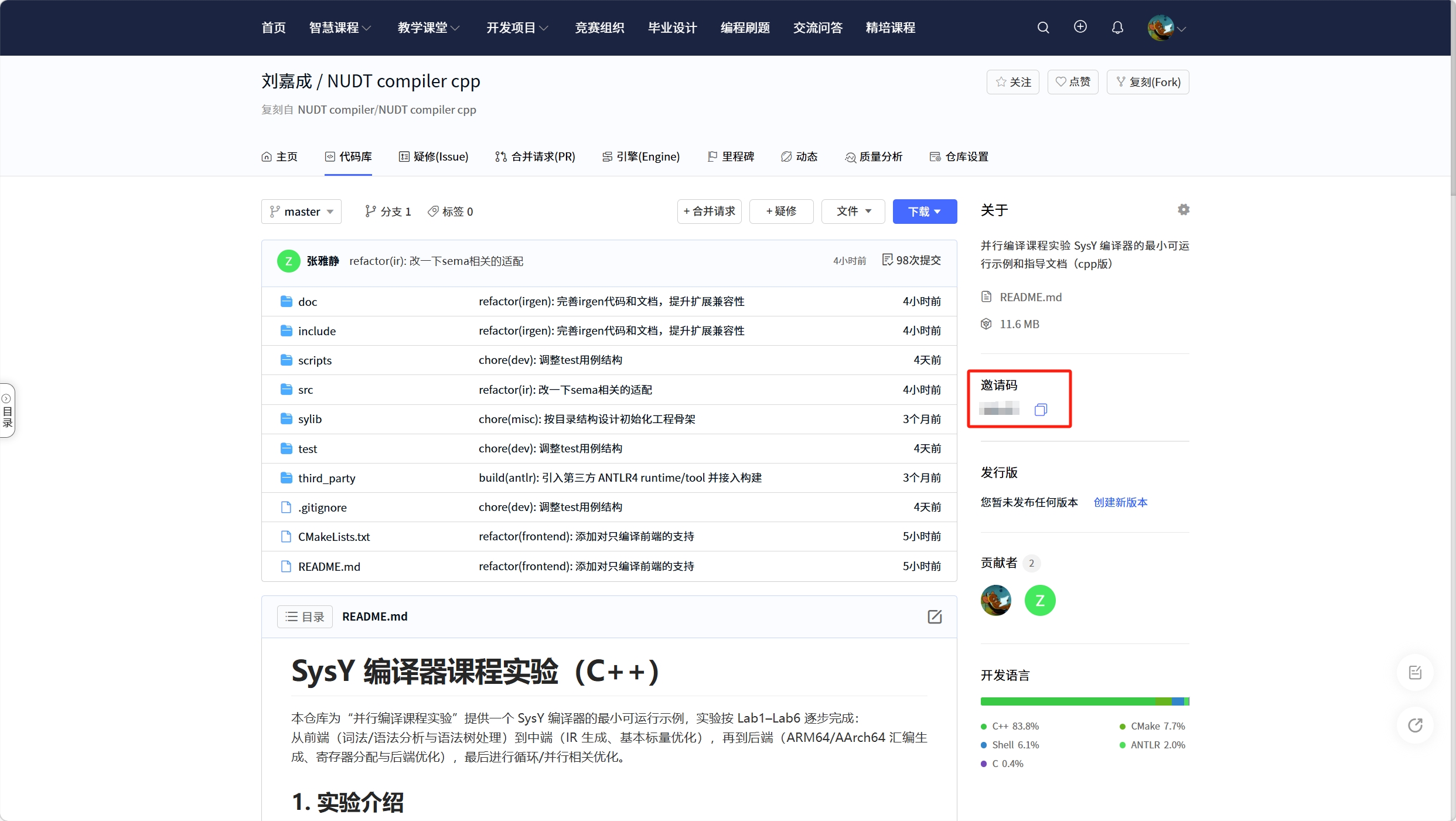The height and width of the screenshot is (821, 1456).
Task: Open the master branch dropdown
Action: [x=301, y=211]
